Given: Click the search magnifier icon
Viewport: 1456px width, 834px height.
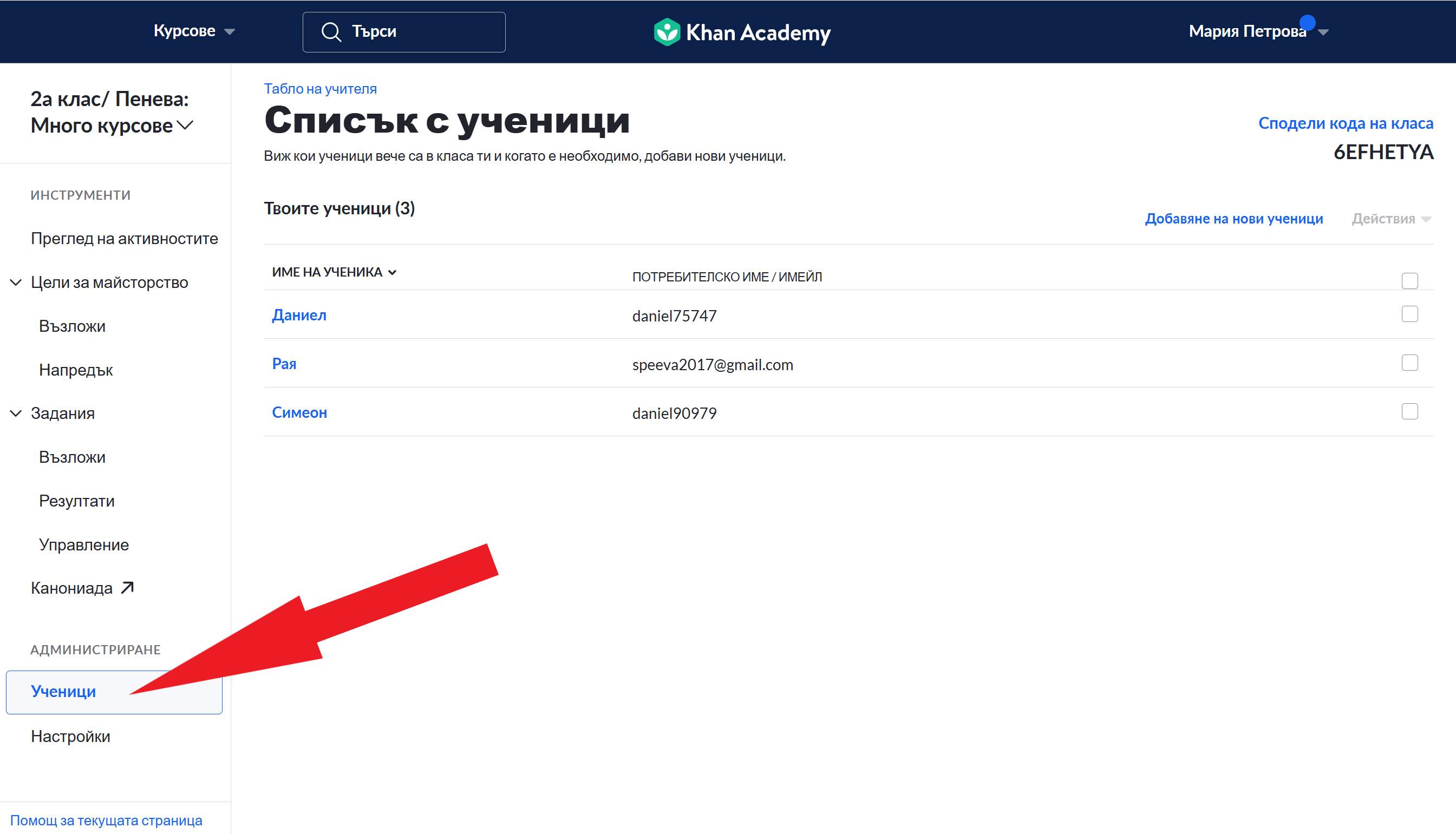Looking at the screenshot, I should point(331,32).
